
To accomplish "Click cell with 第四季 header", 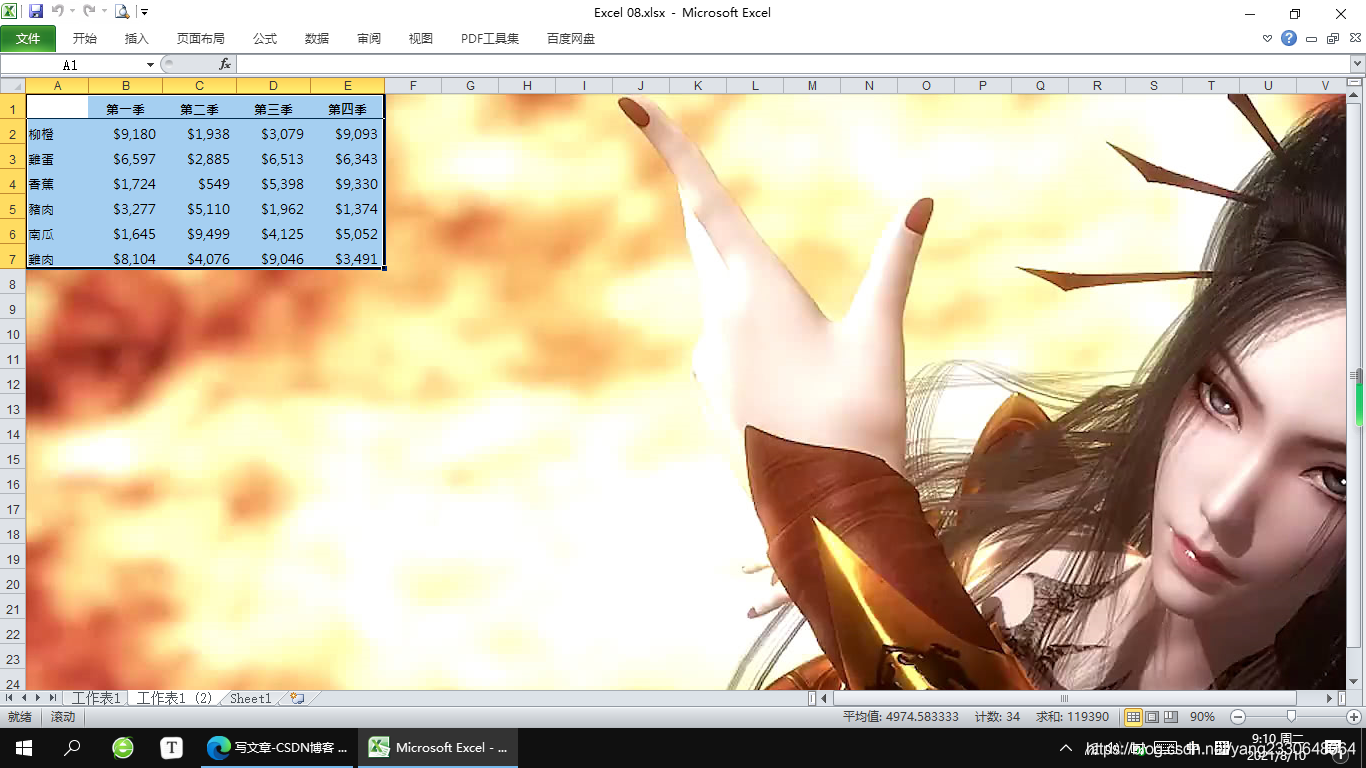I will [x=347, y=109].
